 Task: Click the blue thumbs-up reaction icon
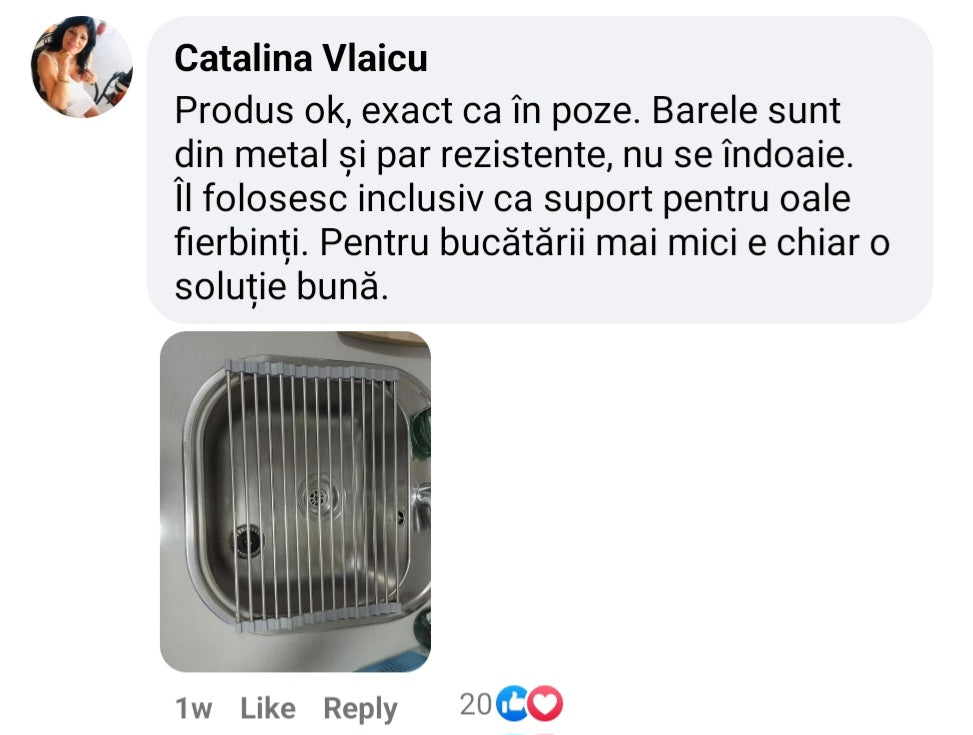click(513, 703)
